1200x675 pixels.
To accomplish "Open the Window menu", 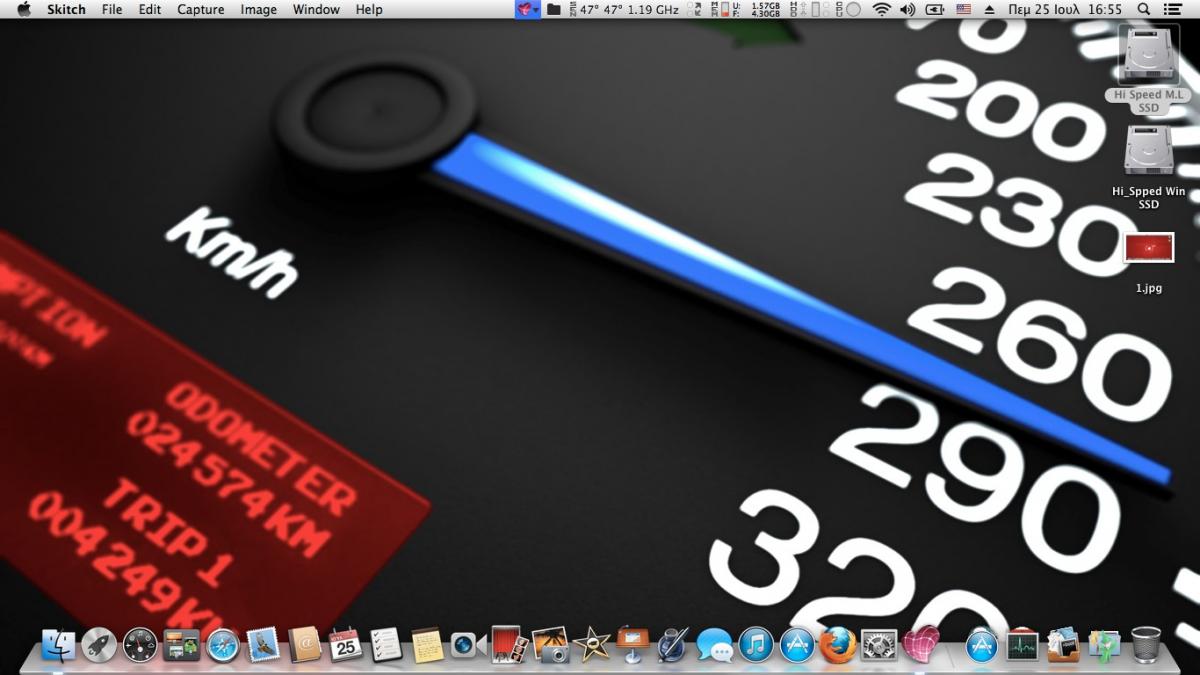I will [x=316, y=9].
